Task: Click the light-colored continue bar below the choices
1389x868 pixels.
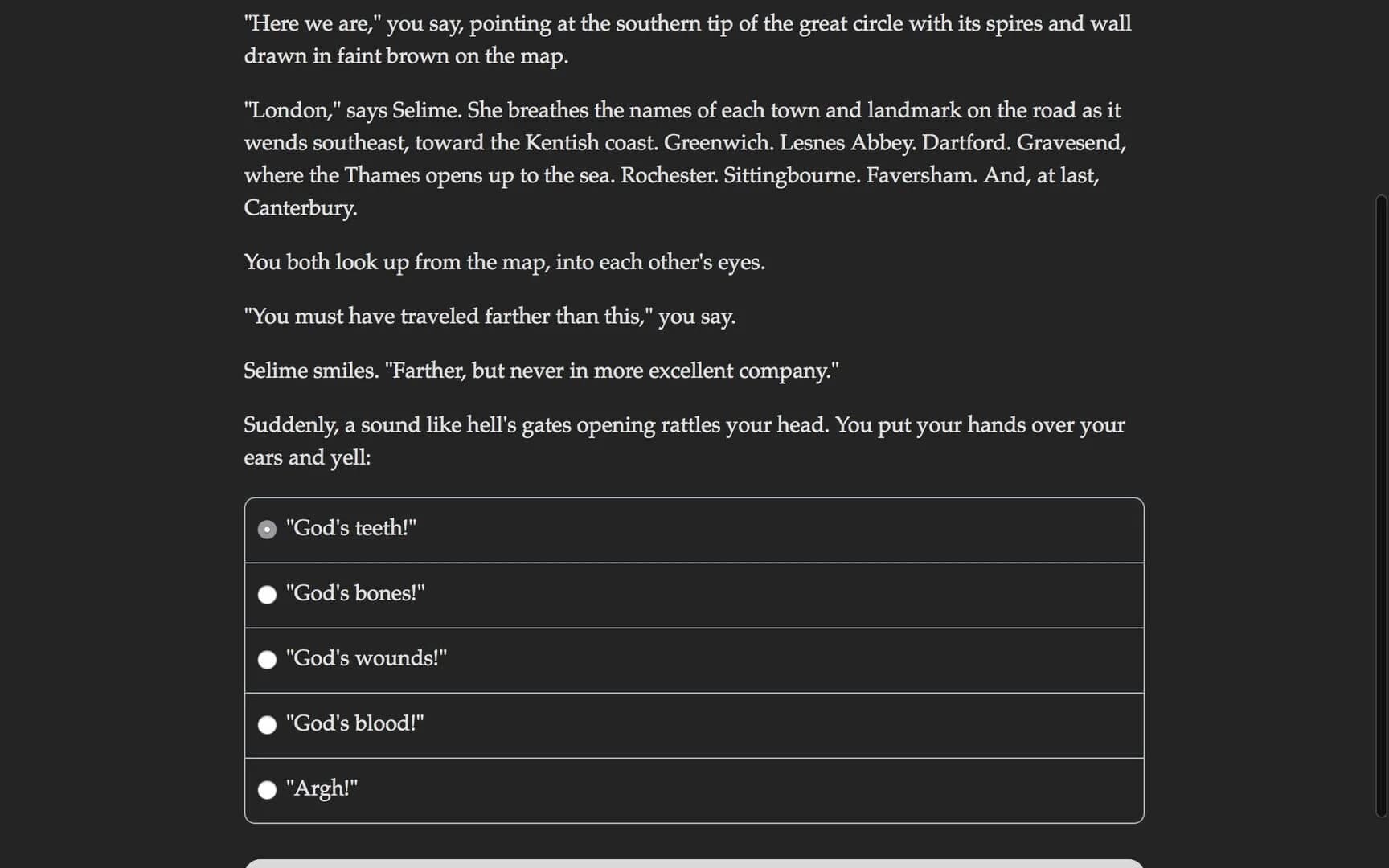Action: [x=694, y=862]
